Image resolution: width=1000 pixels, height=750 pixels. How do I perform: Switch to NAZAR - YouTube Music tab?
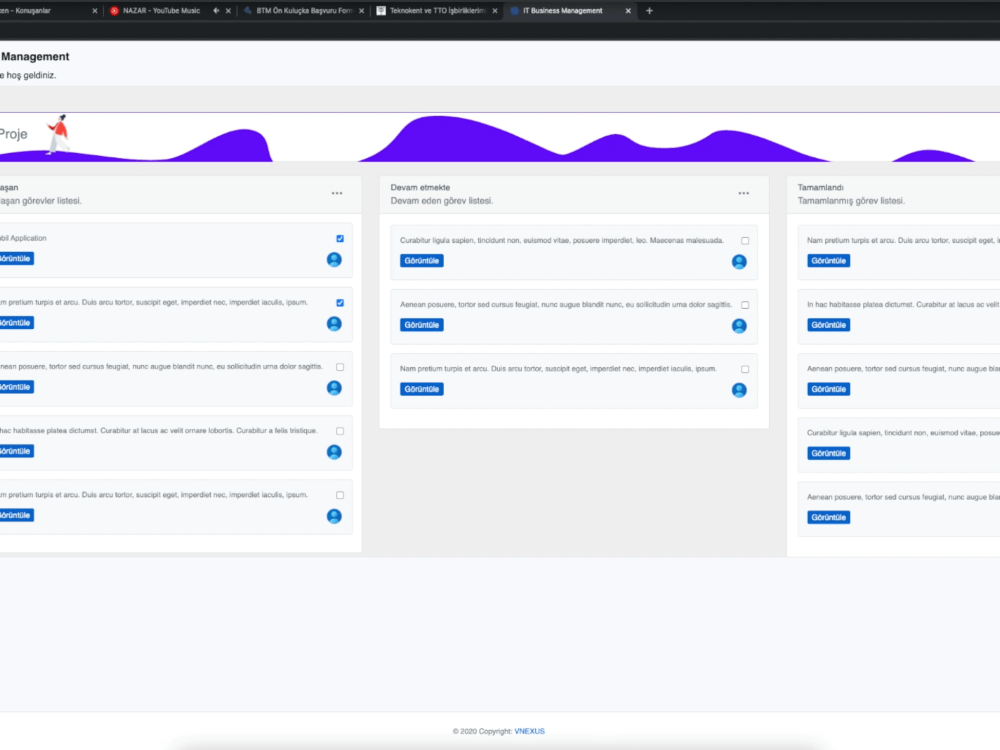coord(161,11)
